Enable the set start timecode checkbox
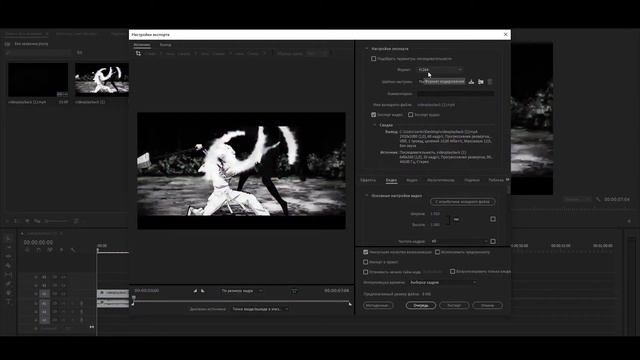Image resolution: width=640 pixels, height=360 pixels. (x=366, y=272)
